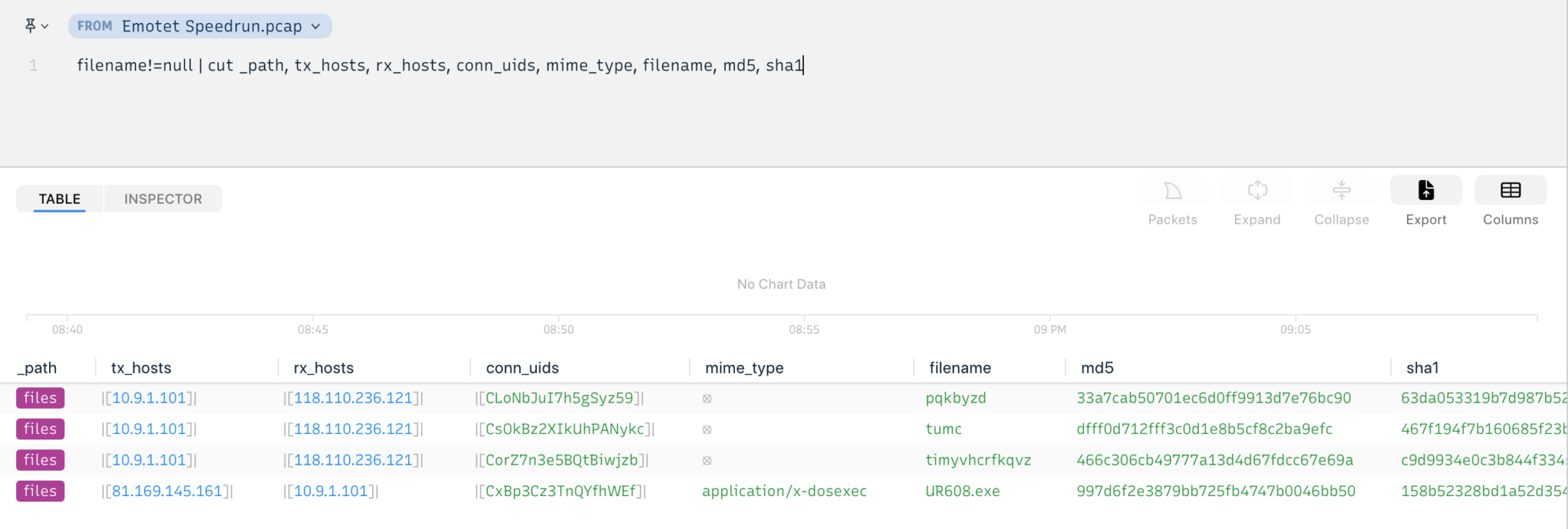The height and width of the screenshot is (529, 1568).
Task: Click the Expand icon button
Action: 1257,191
